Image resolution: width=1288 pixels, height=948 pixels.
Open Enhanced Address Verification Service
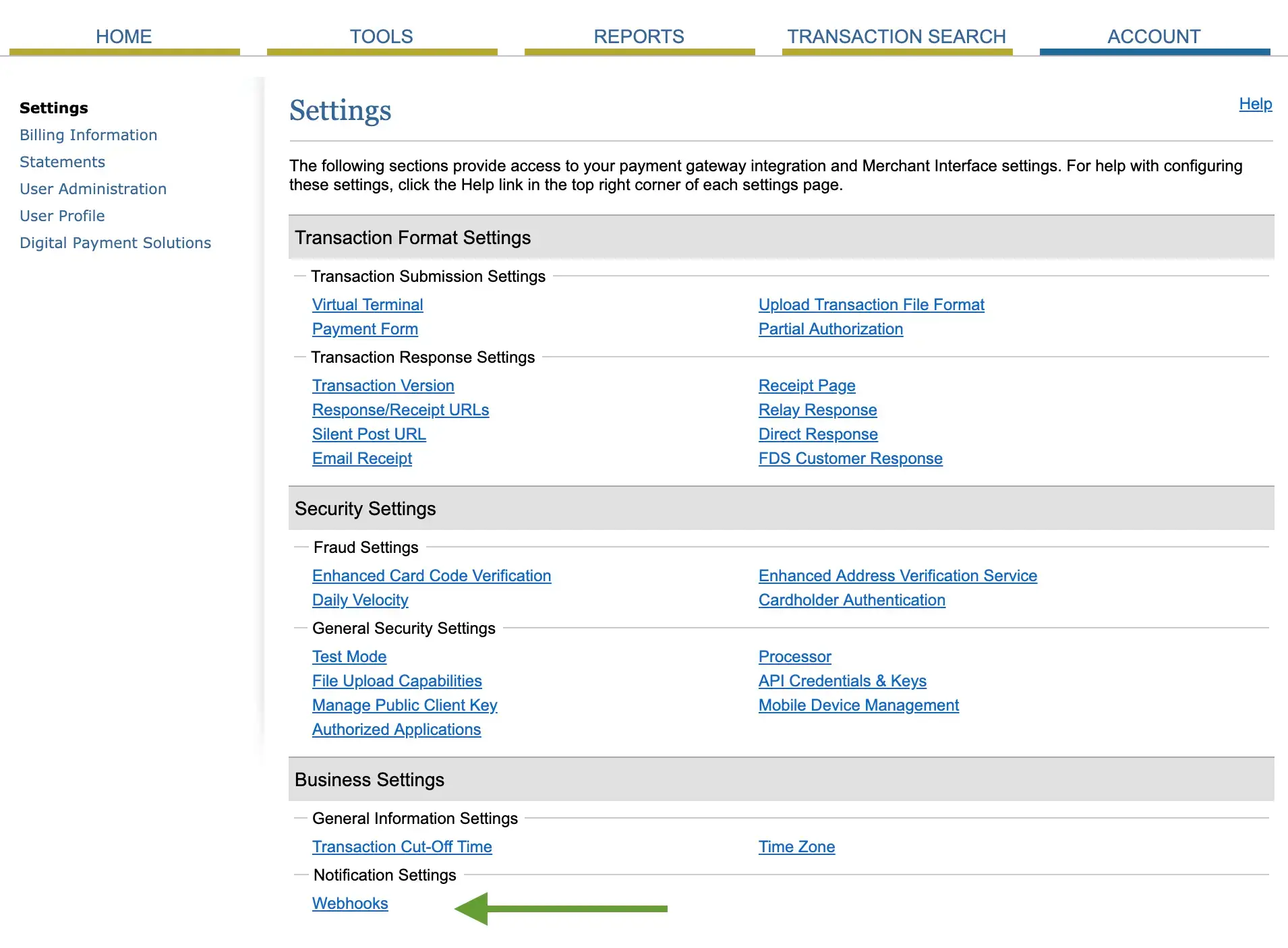point(898,576)
